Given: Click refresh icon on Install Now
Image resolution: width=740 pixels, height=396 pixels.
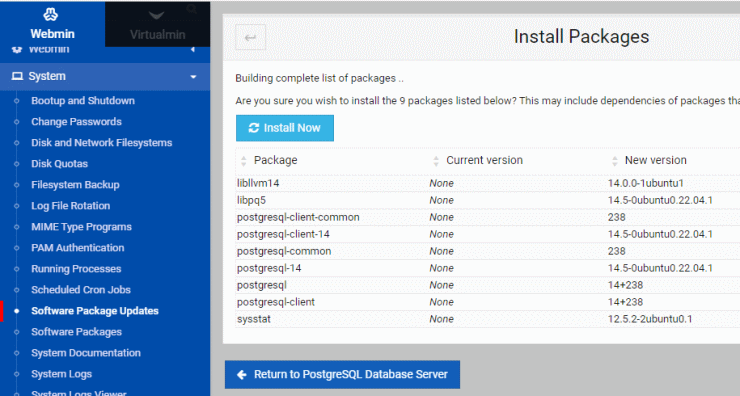Looking at the screenshot, I should [x=254, y=128].
